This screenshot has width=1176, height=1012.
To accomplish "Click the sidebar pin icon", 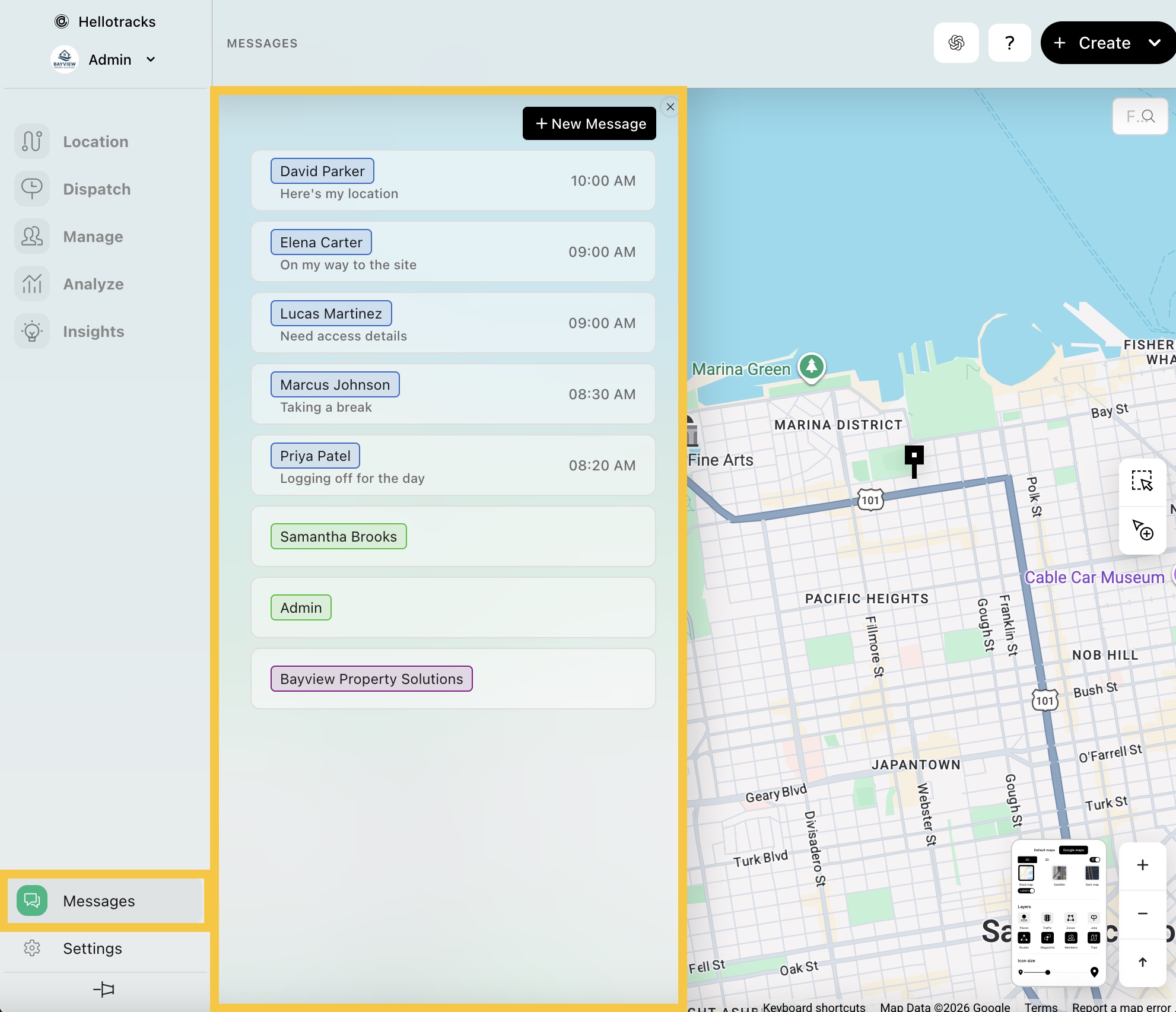I will [x=104, y=989].
